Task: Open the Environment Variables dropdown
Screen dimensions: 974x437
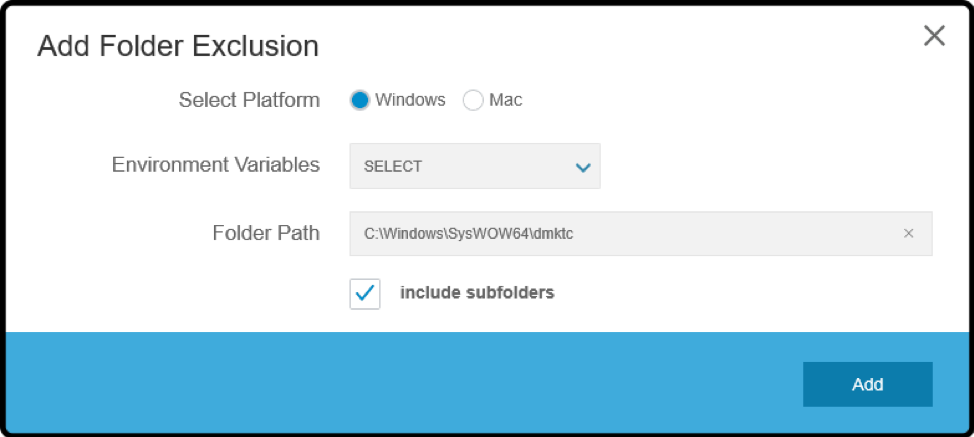Action: pyautogui.click(x=475, y=166)
